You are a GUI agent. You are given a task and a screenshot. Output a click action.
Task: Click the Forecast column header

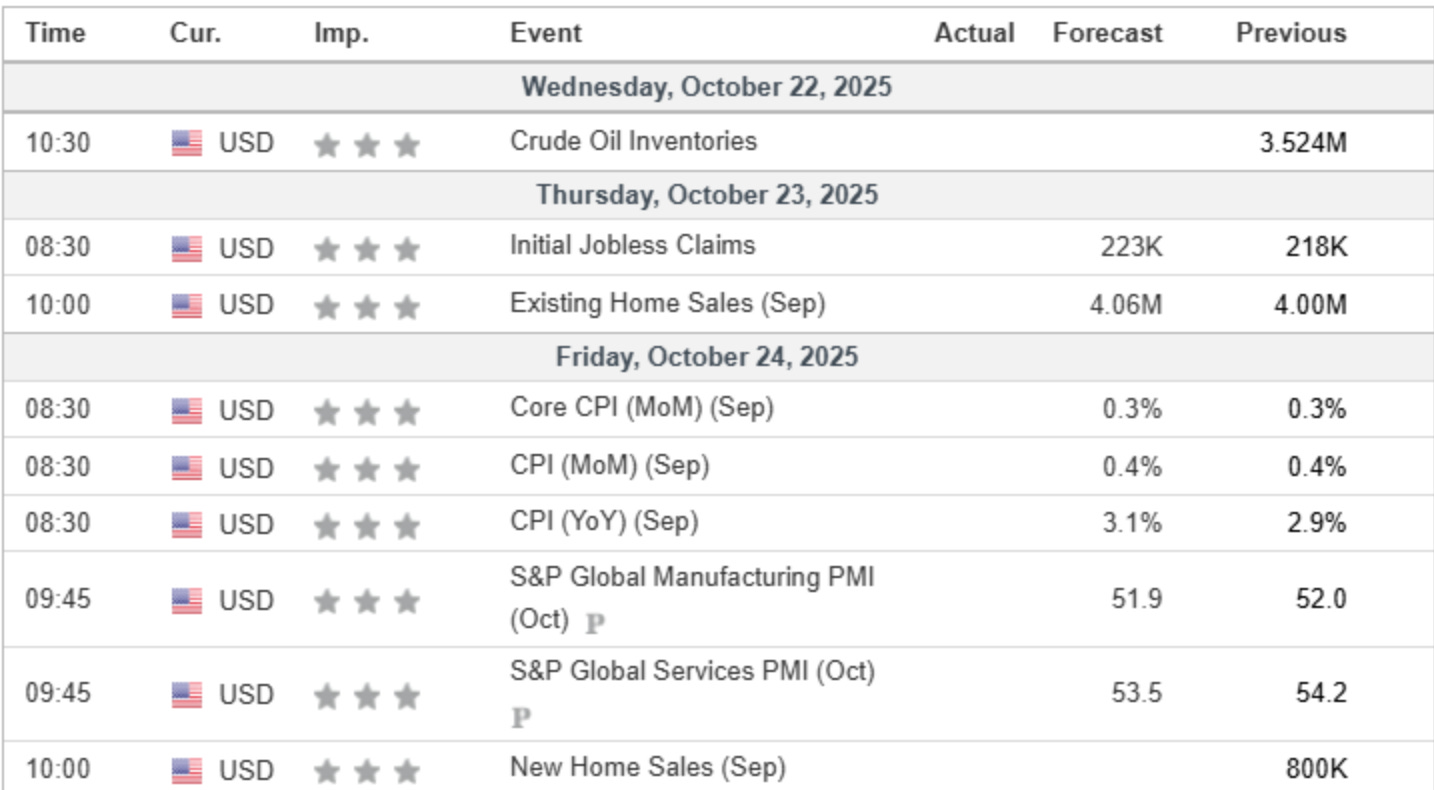(x=1107, y=33)
